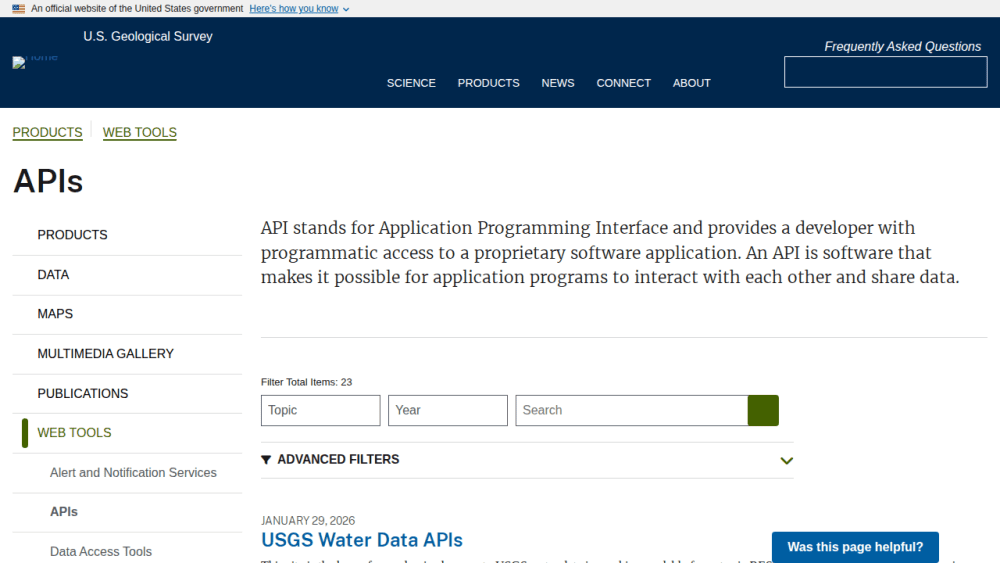Open the ABOUT menu

tap(691, 84)
